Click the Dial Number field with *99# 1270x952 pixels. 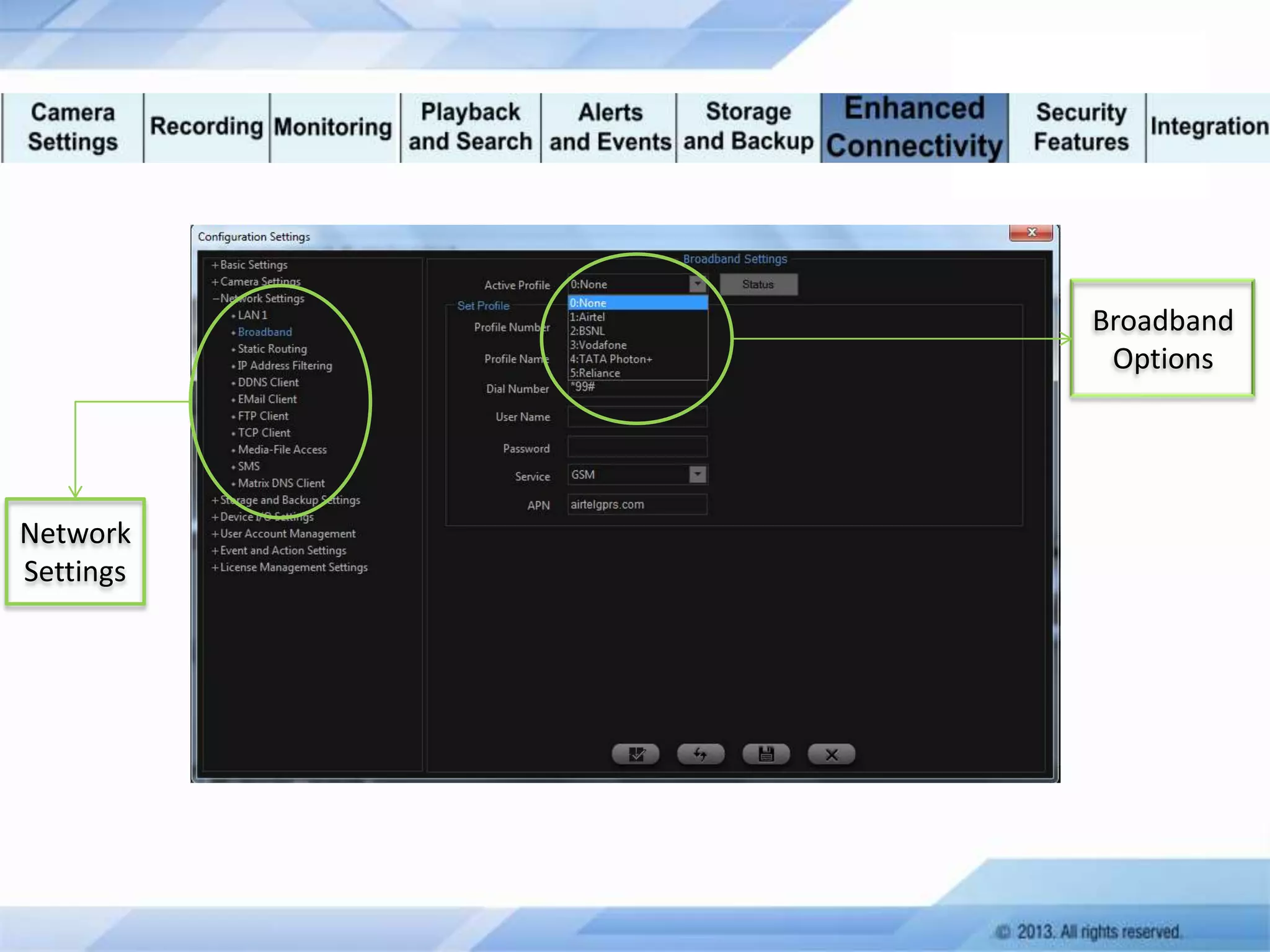pyautogui.click(x=637, y=387)
